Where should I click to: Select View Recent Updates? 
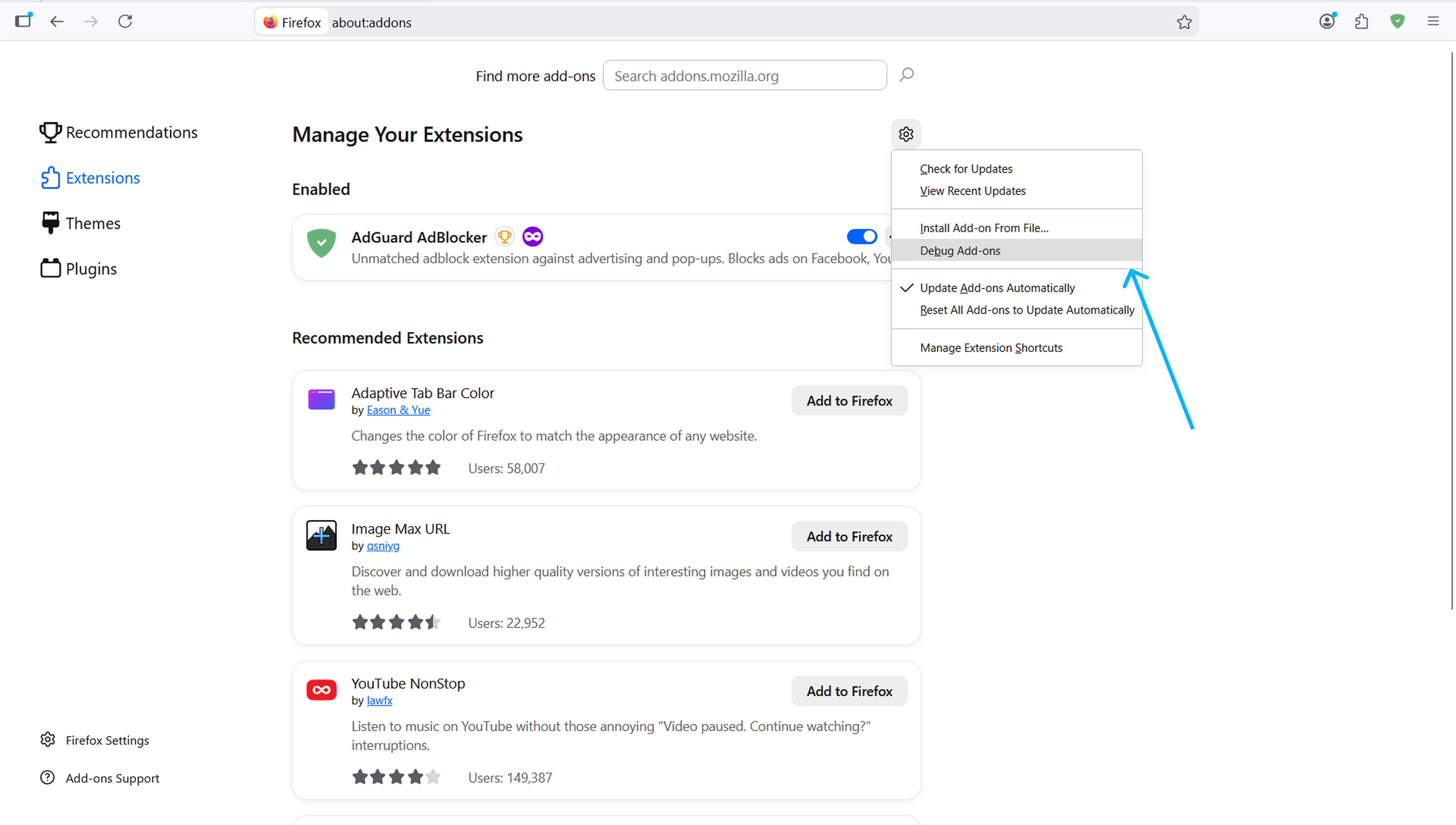(1016, 191)
